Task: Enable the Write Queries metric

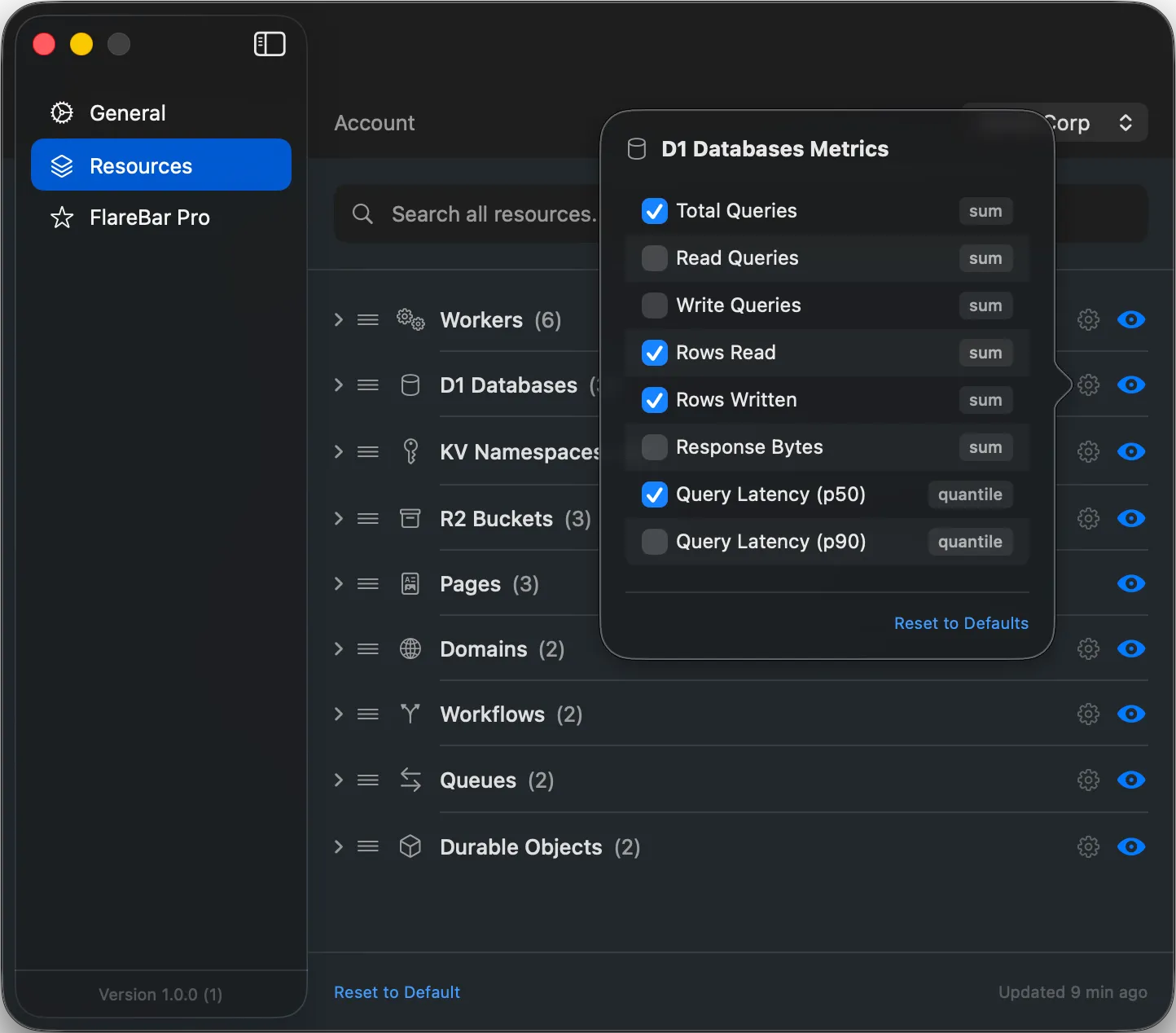Action: click(x=655, y=306)
